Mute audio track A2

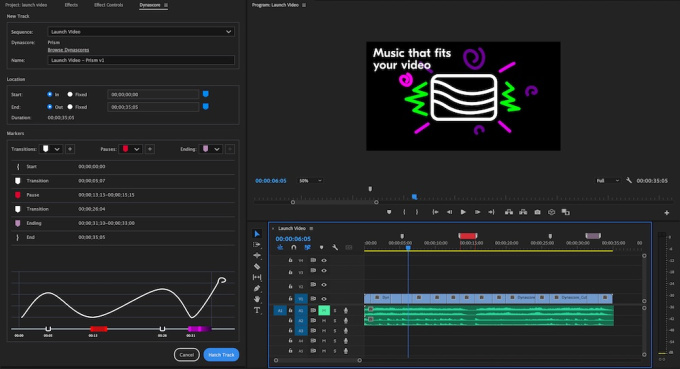point(324,321)
